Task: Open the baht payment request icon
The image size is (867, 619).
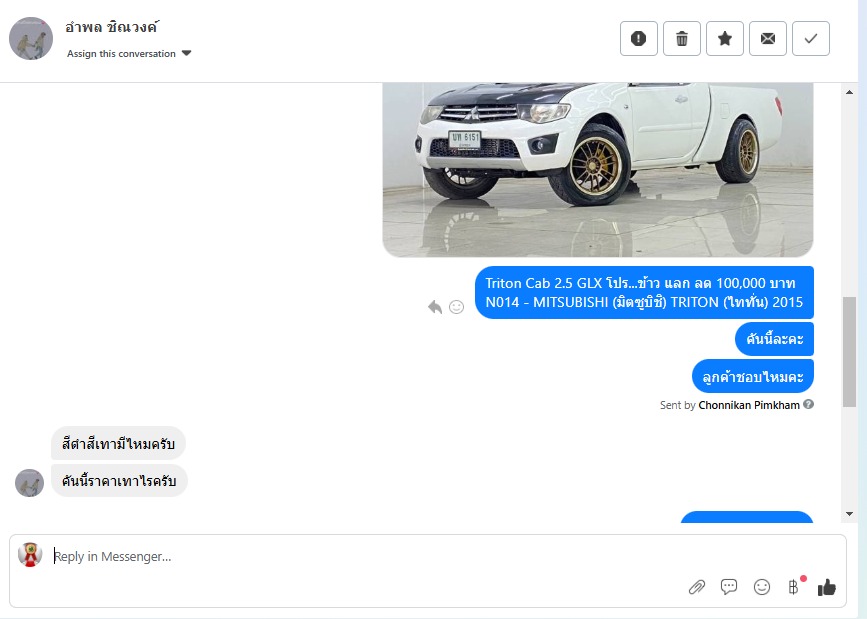Action: [794, 586]
